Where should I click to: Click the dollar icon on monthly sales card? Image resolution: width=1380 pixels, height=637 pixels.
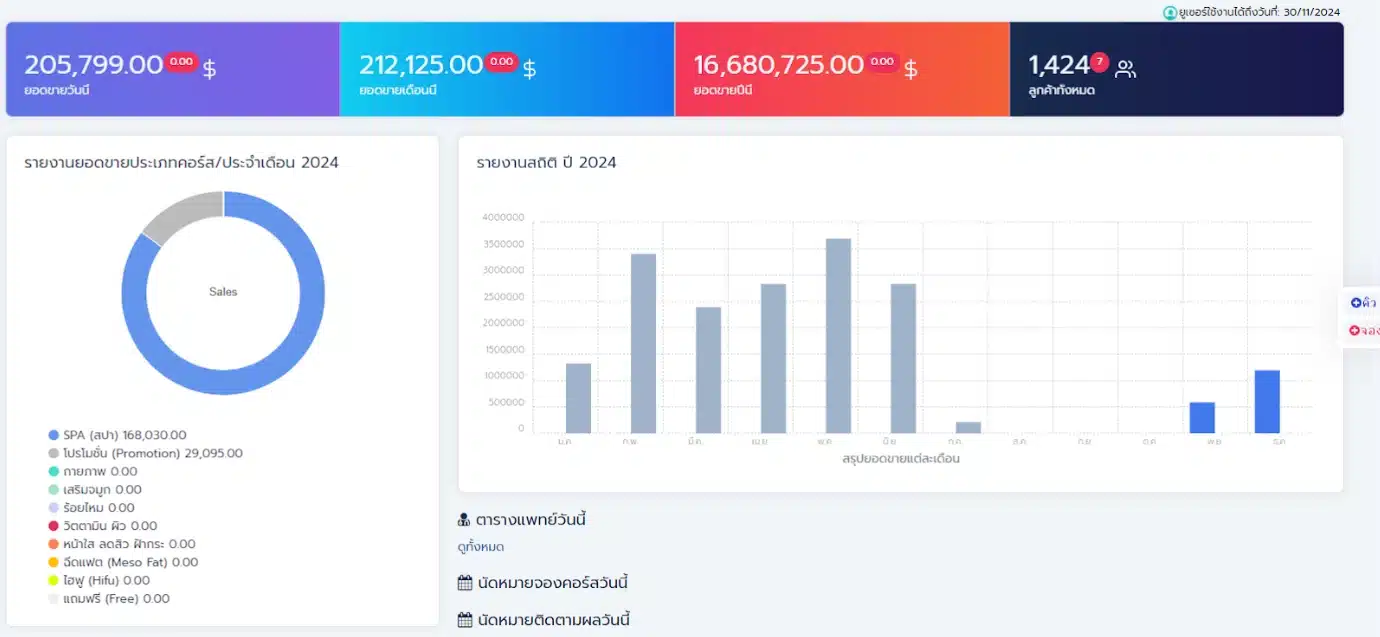pyautogui.click(x=530, y=69)
